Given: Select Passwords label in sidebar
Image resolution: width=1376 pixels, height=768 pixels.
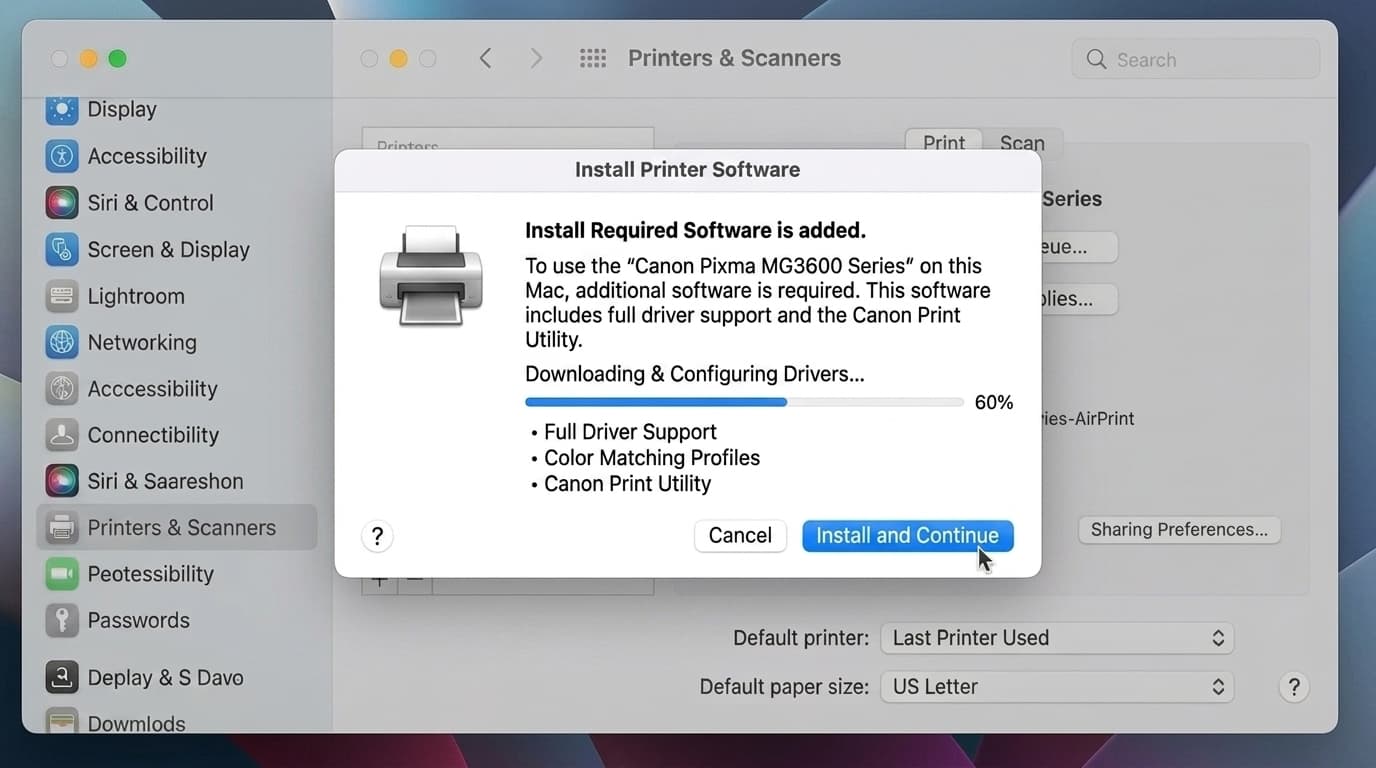Looking at the screenshot, I should [138, 620].
